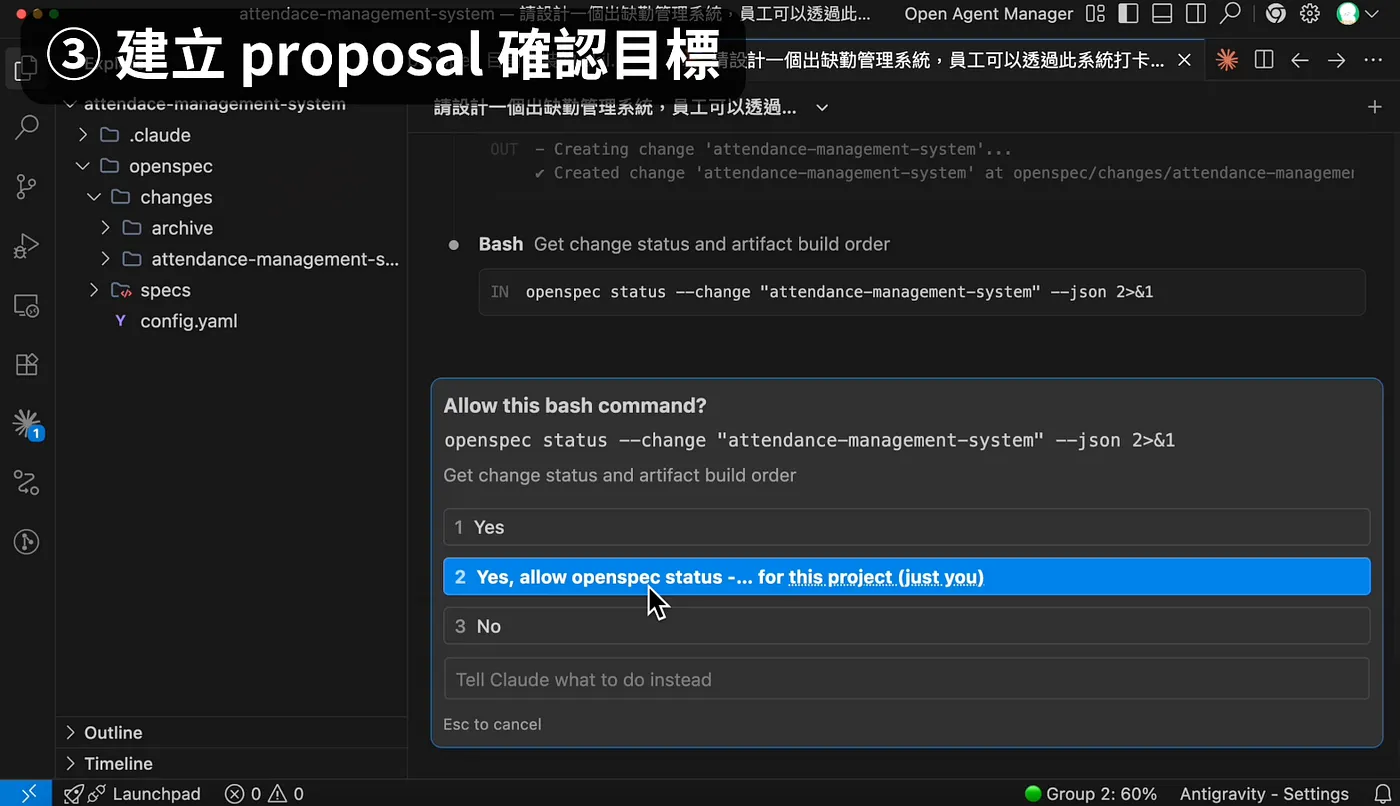Open the Chrome browser icon in title bar
1400x806 pixels.
coord(1275,14)
